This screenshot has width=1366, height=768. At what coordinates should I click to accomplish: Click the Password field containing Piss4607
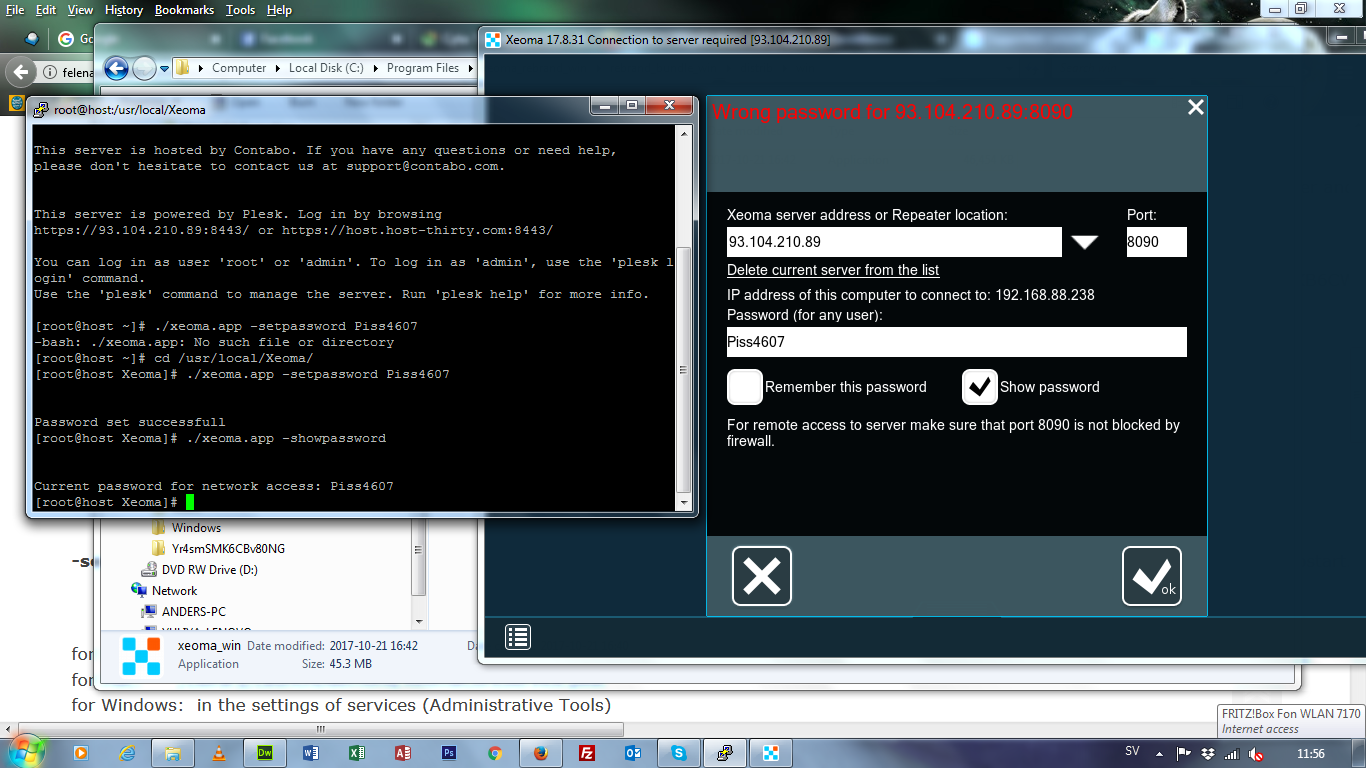[x=957, y=342]
